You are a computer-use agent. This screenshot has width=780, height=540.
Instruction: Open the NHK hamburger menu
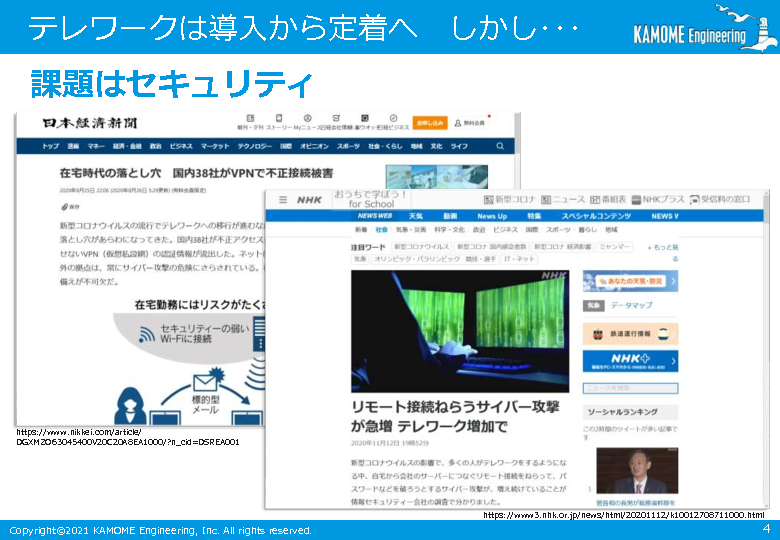283,200
